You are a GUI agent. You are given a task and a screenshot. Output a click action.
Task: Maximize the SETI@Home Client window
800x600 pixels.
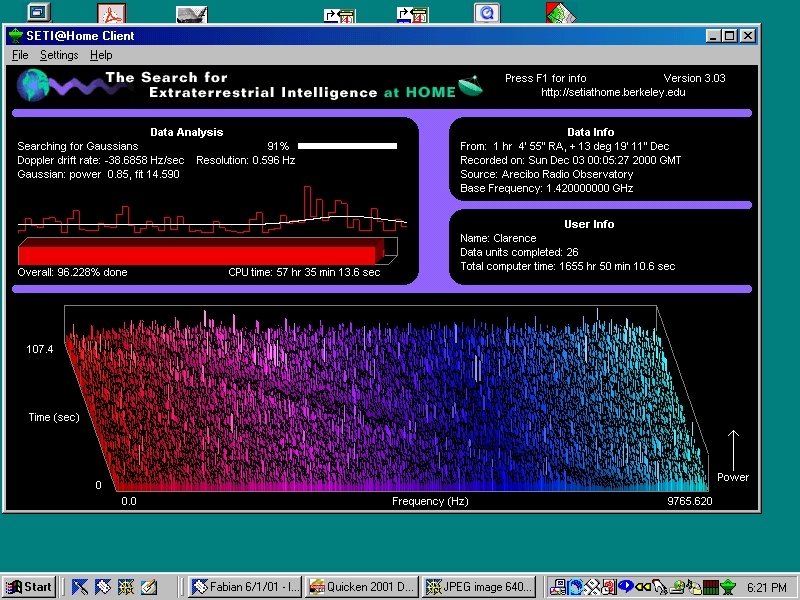730,36
